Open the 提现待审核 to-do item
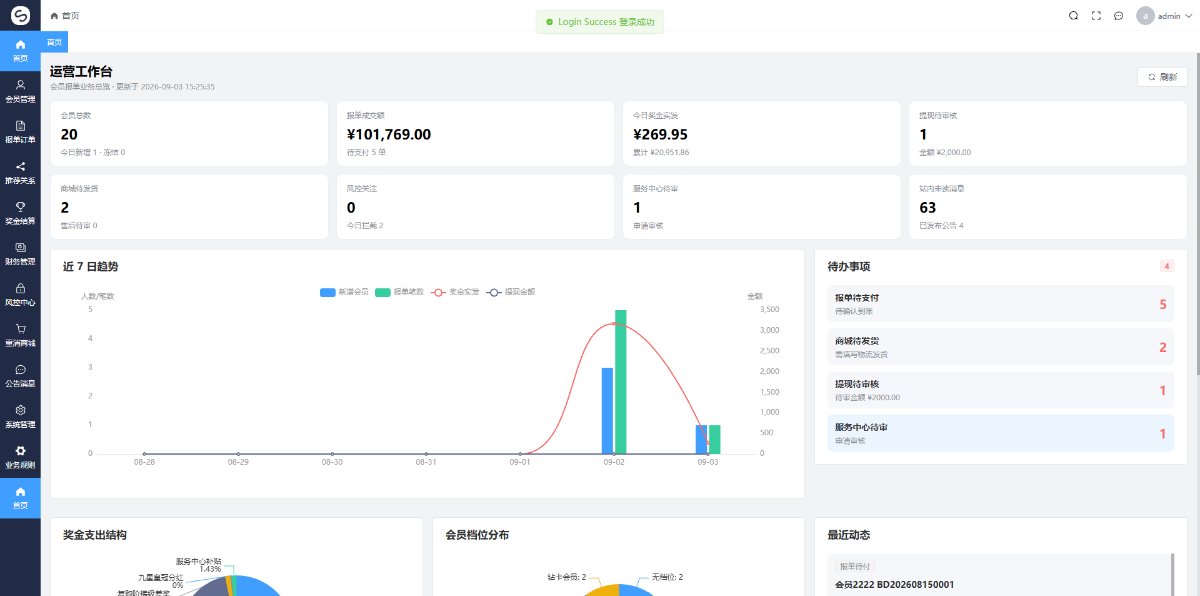 pyautogui.click(x=1001, y=390)
